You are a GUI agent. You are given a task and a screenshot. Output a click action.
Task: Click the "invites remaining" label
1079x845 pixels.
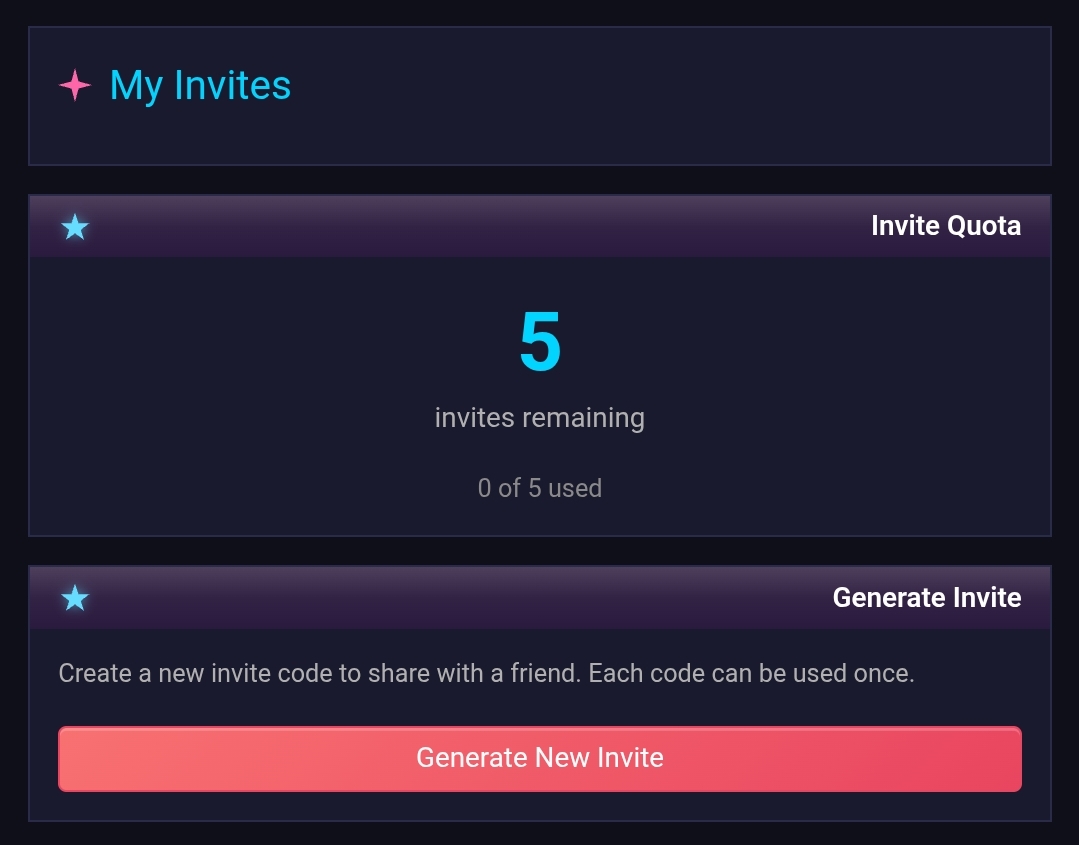[539, 417]
